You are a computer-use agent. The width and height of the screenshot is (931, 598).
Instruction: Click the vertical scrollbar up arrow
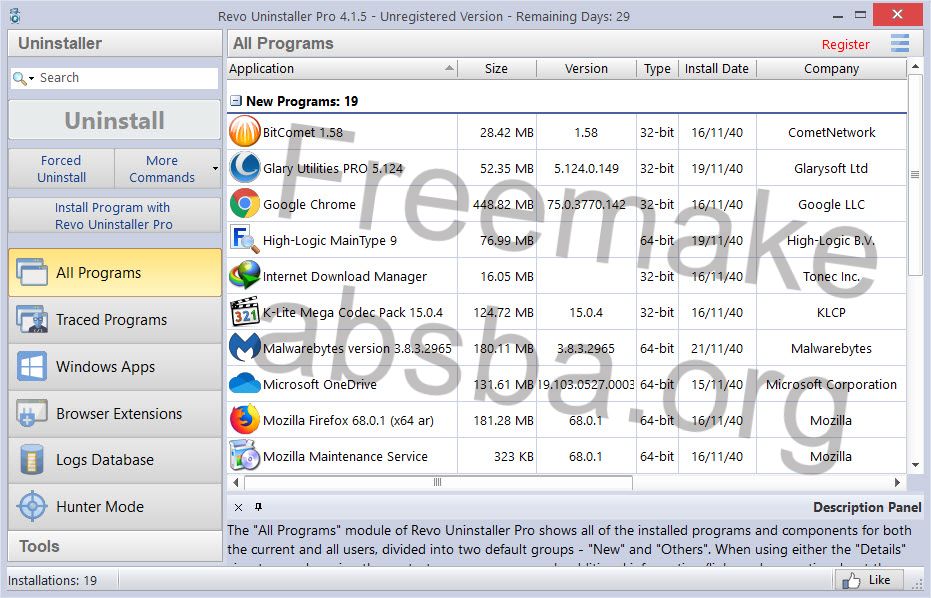pyautogui.click(x=916, y=67)
